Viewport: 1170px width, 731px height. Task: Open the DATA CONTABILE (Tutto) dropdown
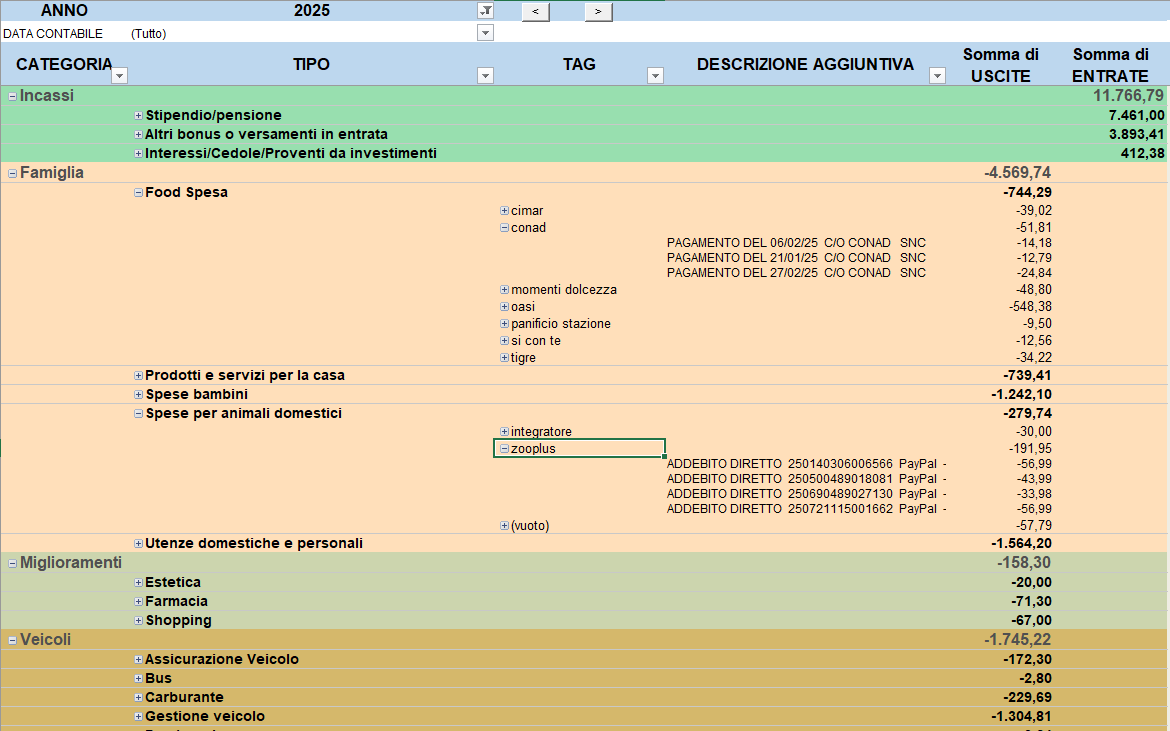[485, 33]
